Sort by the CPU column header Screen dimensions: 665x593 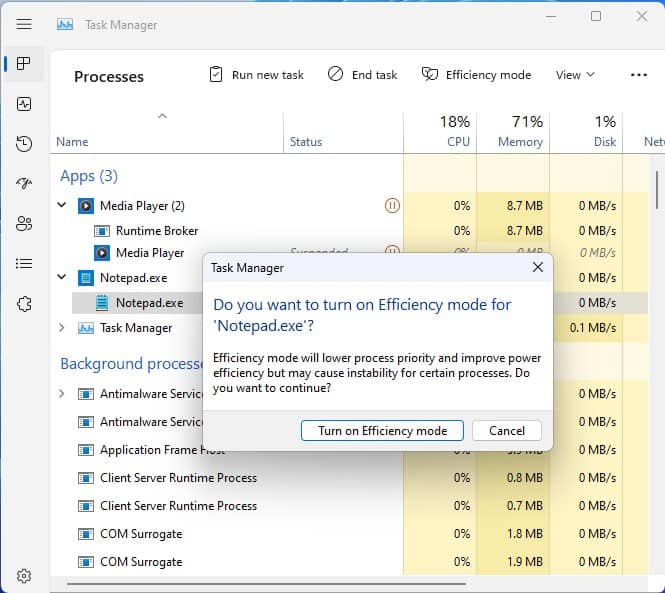click(x=458, y=142)
